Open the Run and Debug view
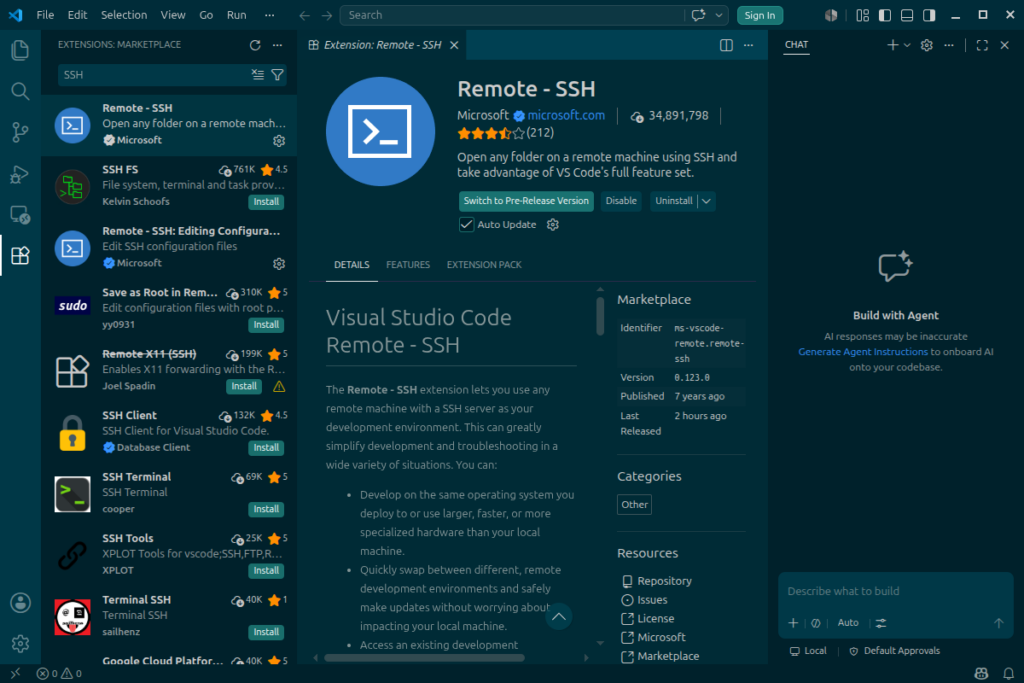1024x683 pixels. pos(20,174)
